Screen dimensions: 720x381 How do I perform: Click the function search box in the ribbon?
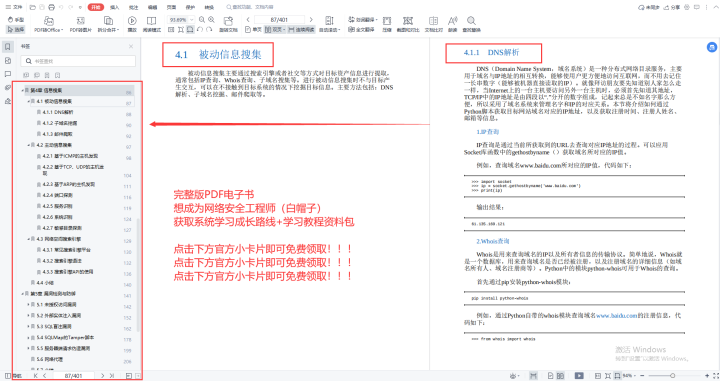250,7
